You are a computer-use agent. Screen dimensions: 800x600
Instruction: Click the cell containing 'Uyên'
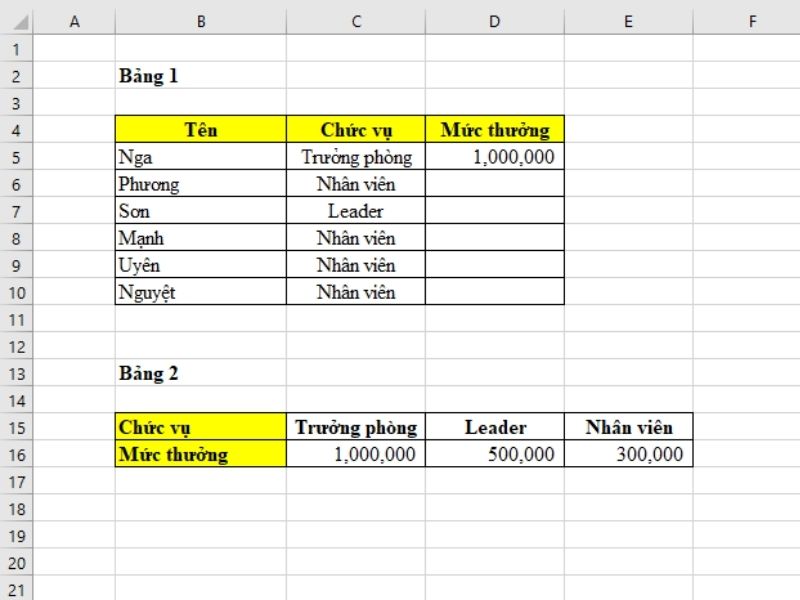200,265
